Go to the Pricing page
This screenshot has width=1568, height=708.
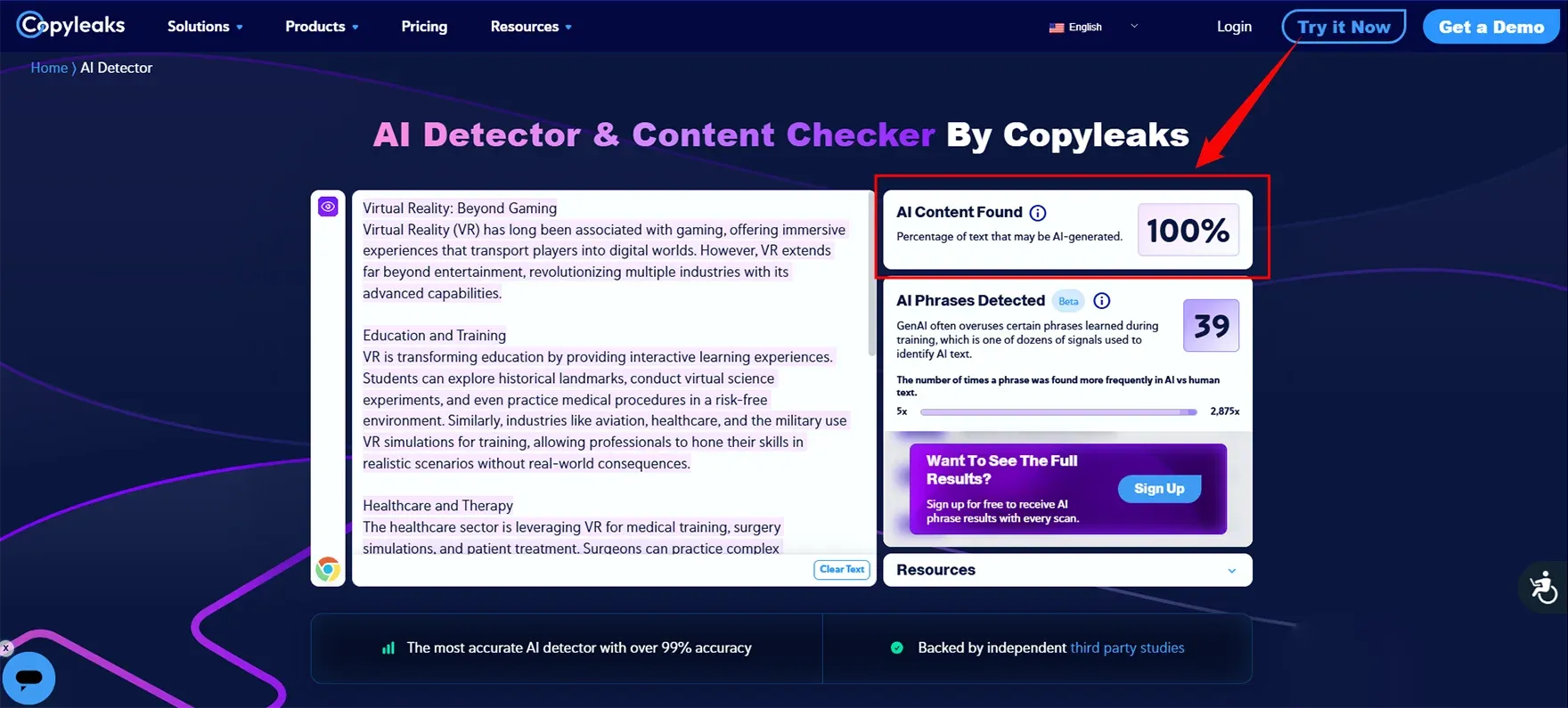(x=424, y=27)
